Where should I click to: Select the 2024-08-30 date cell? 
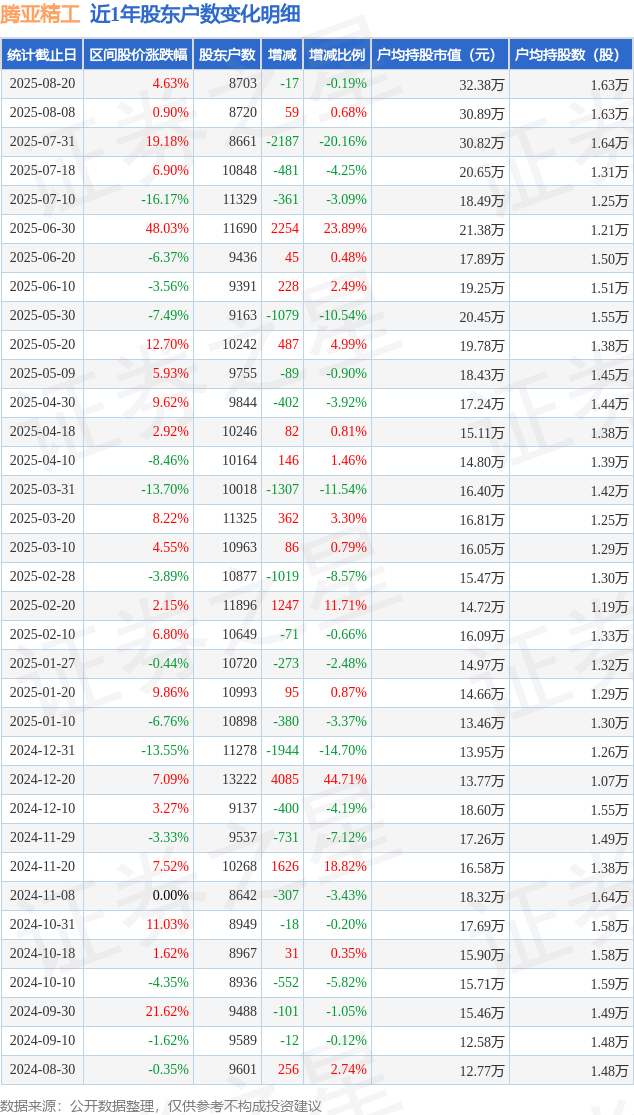(x=42, y=1069)
